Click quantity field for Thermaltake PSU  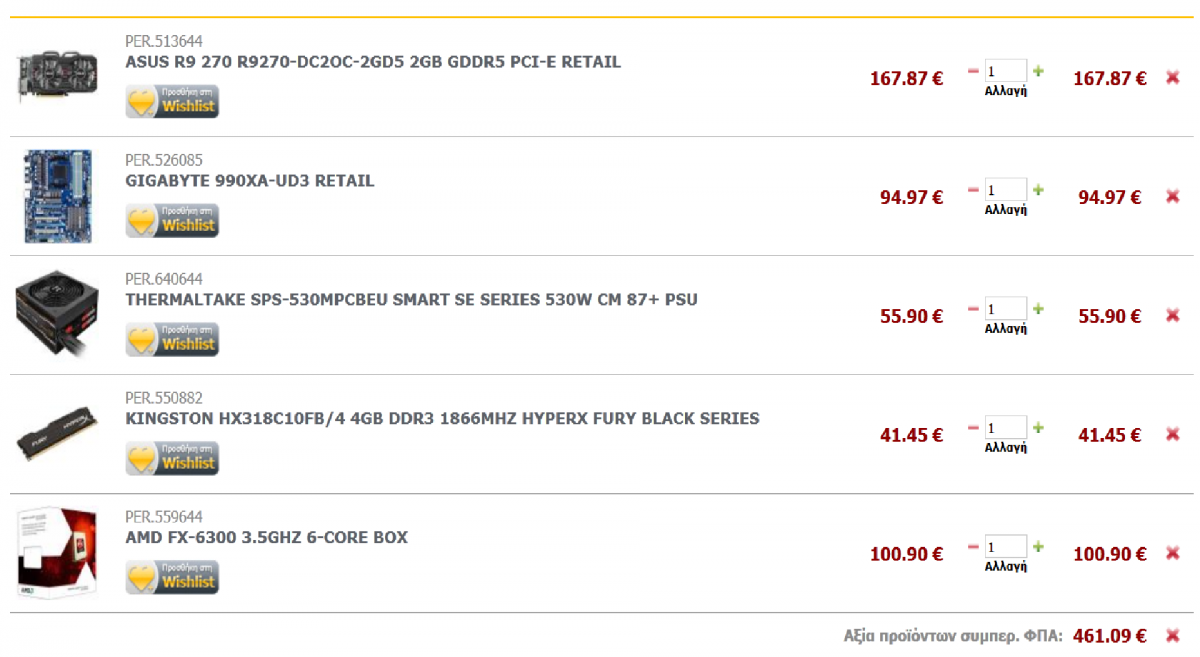coord(1006,309)
